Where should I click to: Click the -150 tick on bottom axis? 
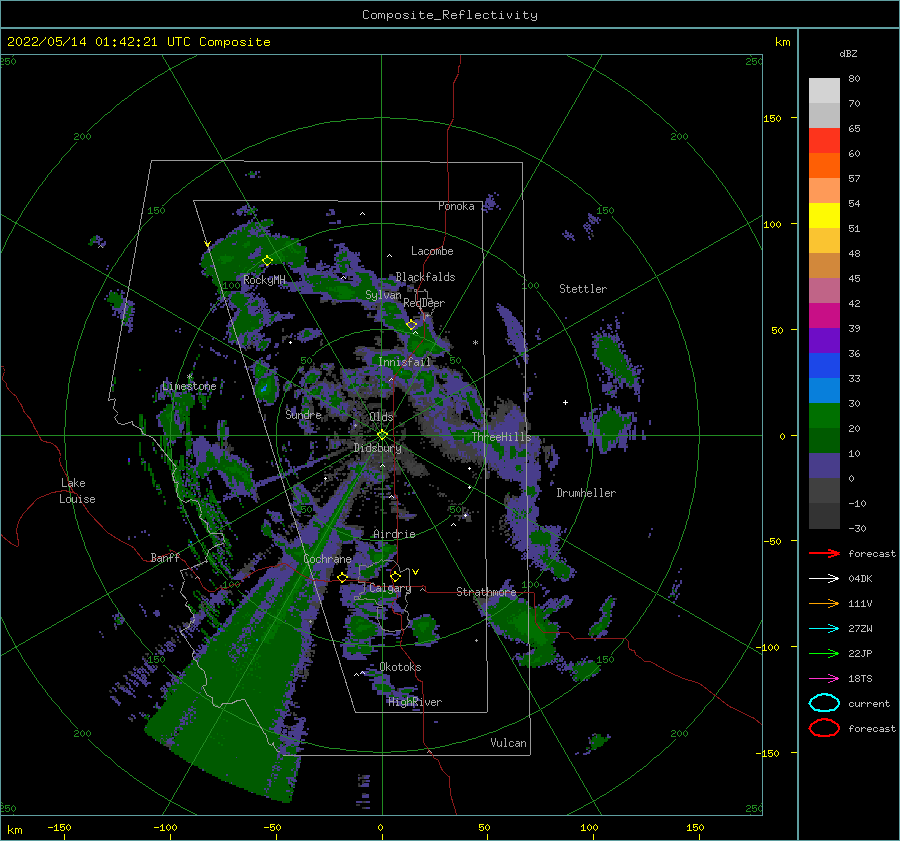click(59, 827)
